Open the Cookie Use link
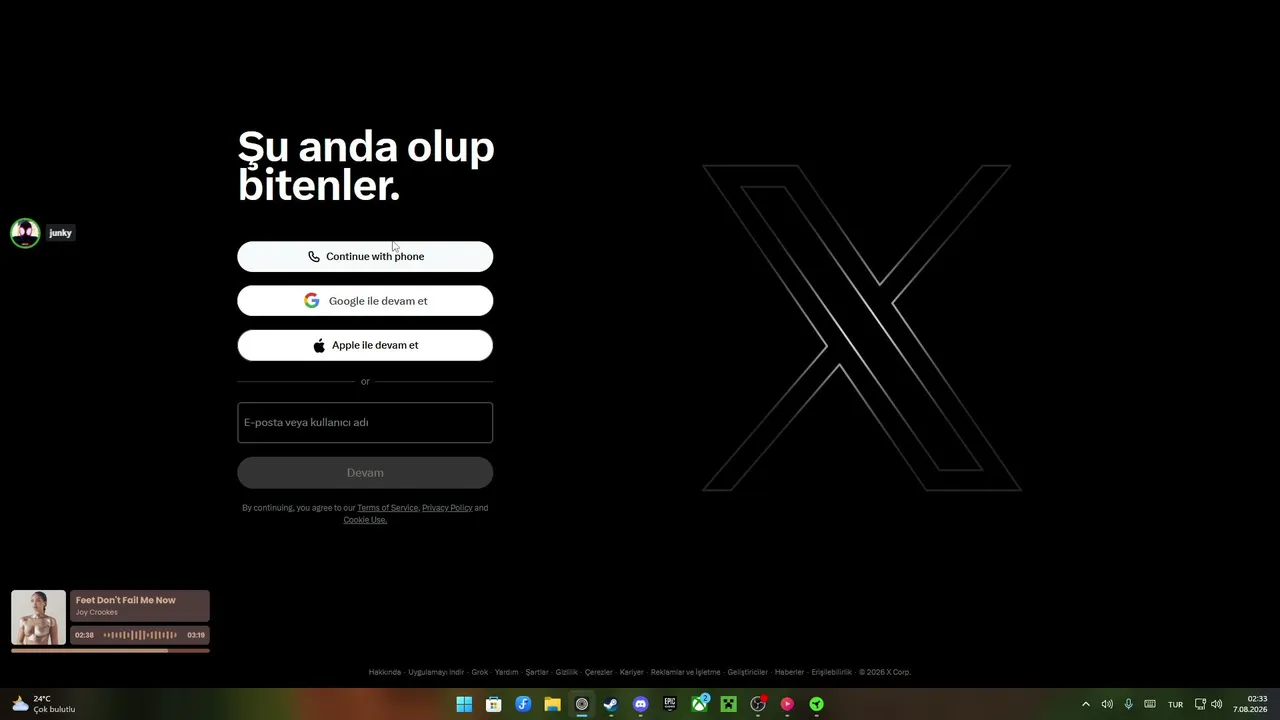Image resolution: width=1280 pixels, height=720 pixels. tap(365, 520)
